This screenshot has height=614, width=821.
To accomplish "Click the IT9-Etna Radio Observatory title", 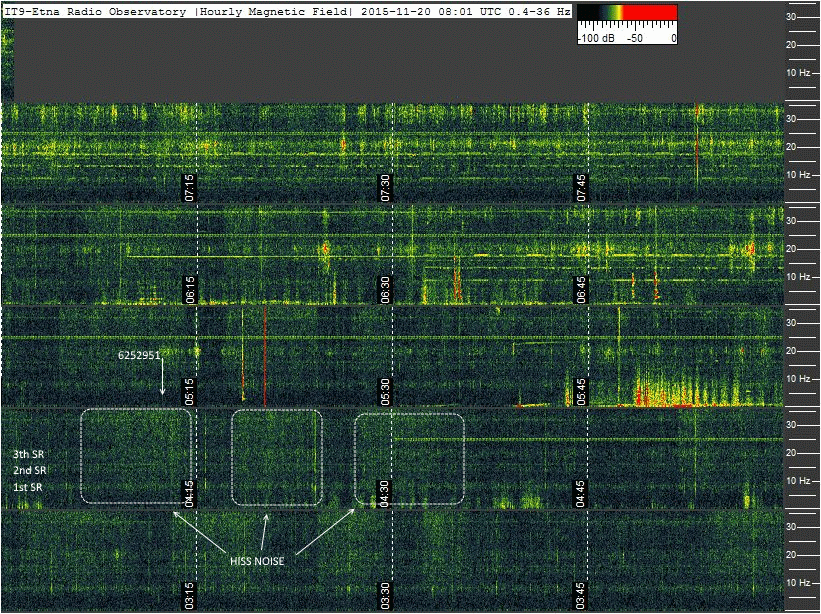I will click(96, 10).
